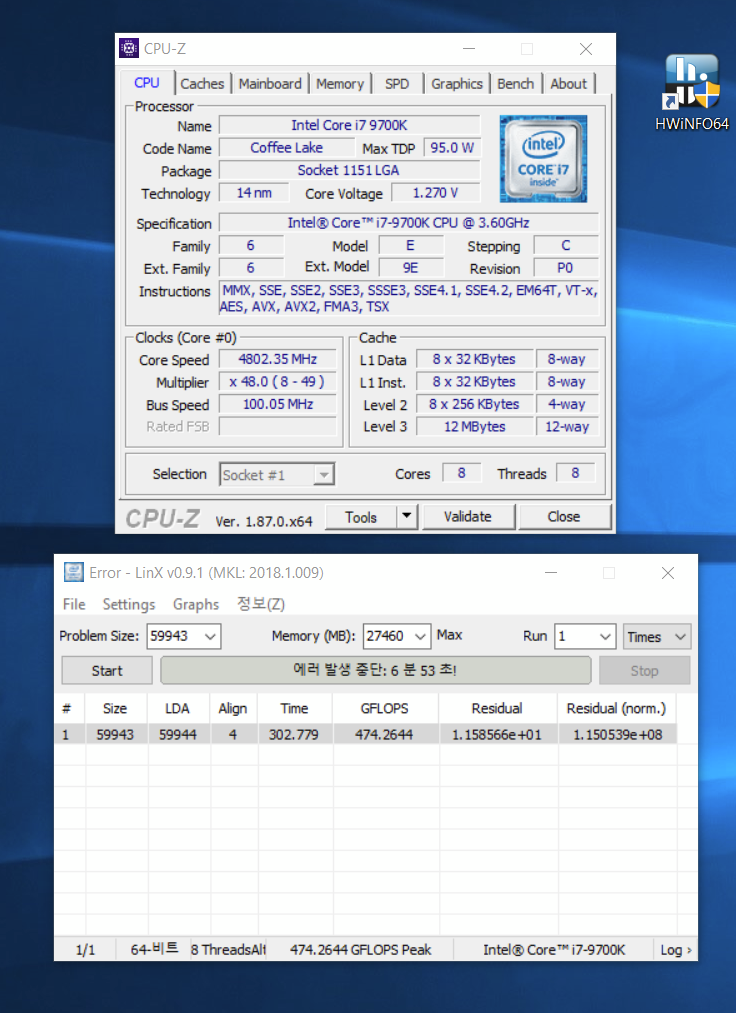Click the 1.158566e+01 residual cell
The image size is (736, 1013).
[497, 735]
